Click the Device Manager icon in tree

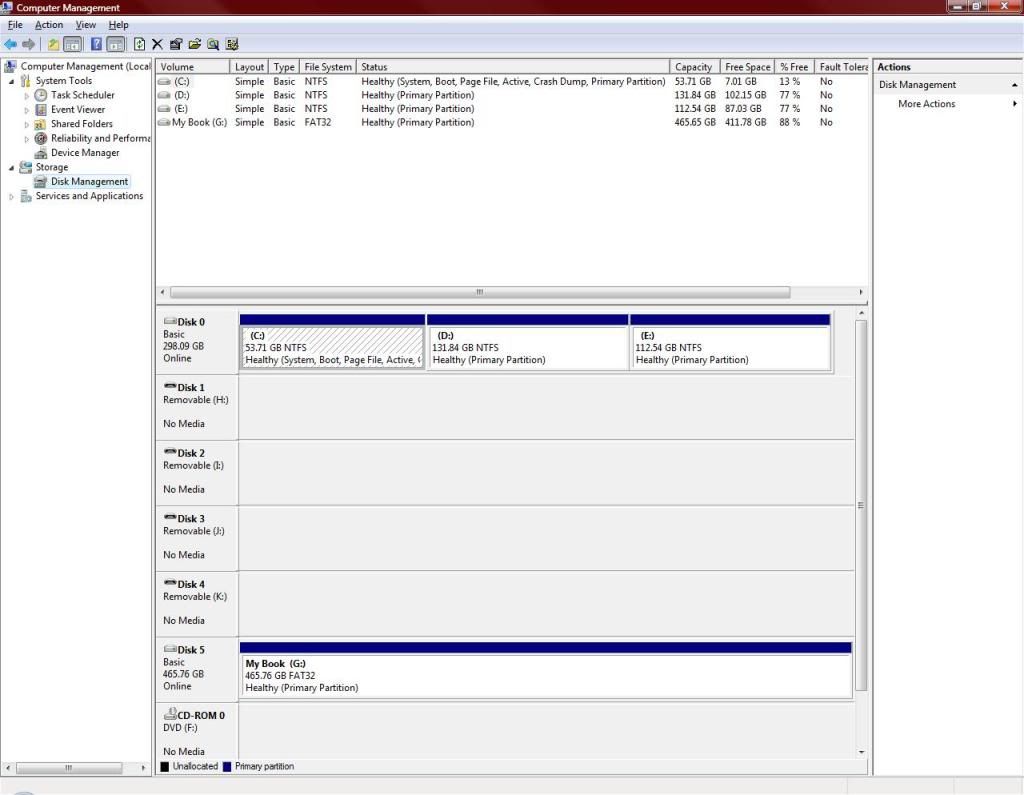click(x=41, y=153)
